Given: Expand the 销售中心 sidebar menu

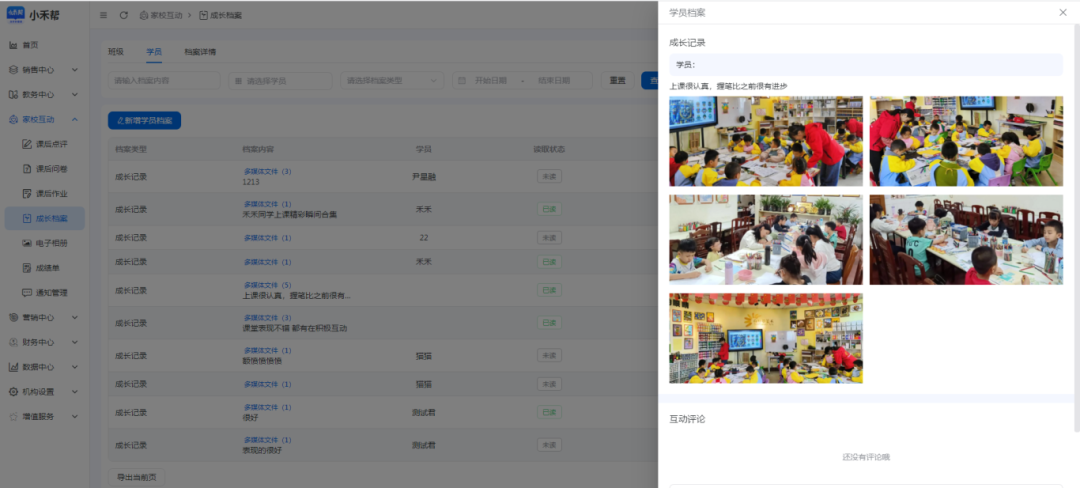Looking at the screenshot, I should point(44,70).
